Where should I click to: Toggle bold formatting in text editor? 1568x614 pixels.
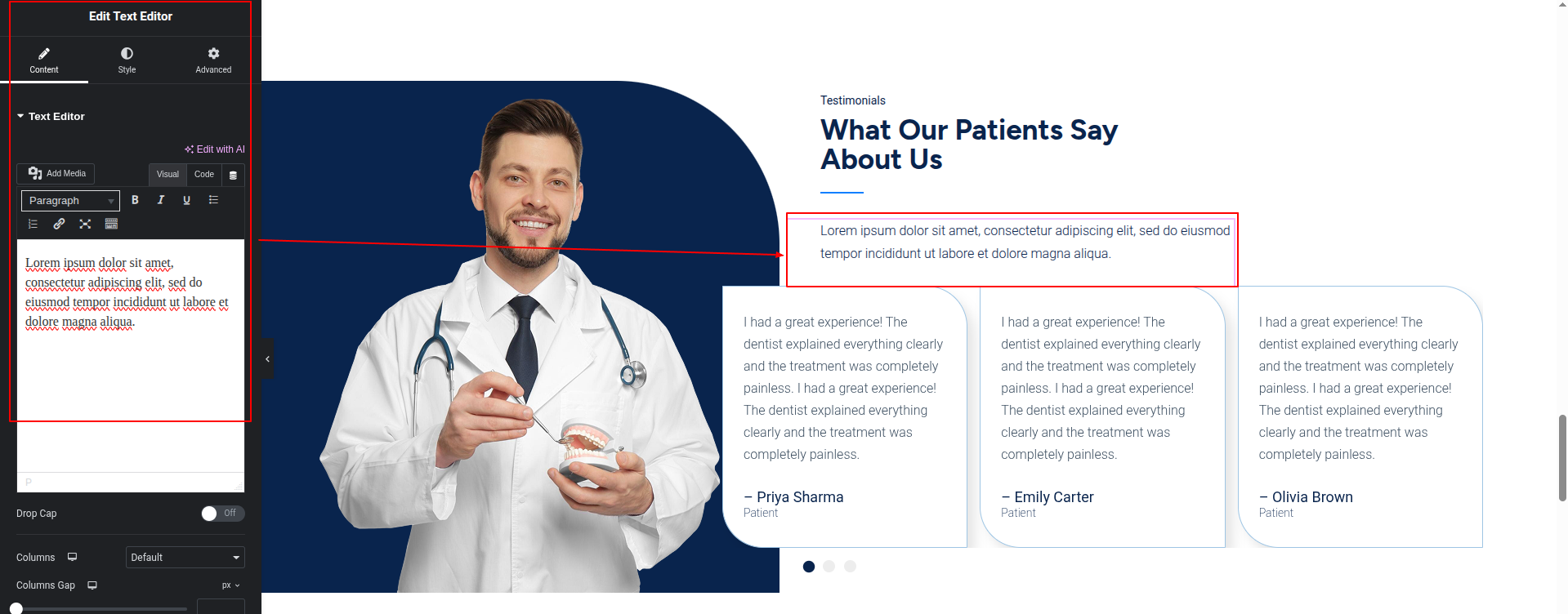pos(135,200)
